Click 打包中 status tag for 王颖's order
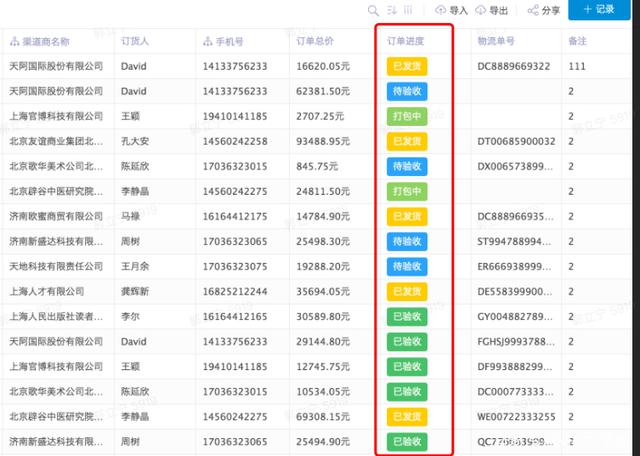Screen dimensions: 640x456 tap(407, 116)
